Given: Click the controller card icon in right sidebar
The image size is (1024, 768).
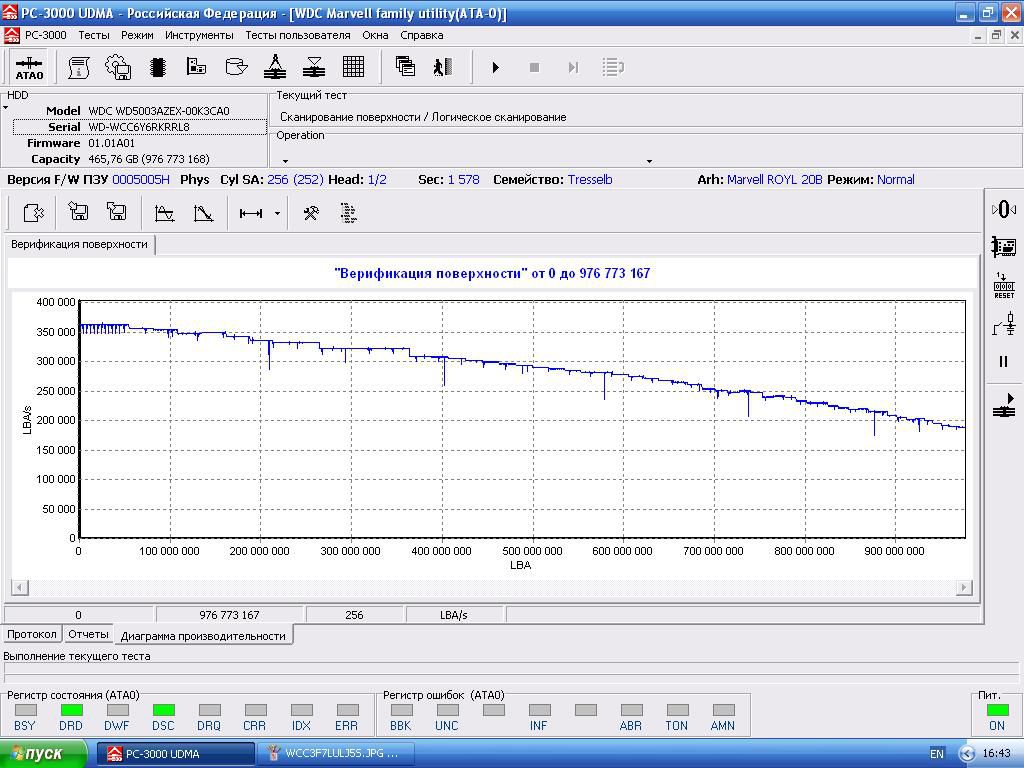Looking at the screenshot, I should coord(1004,247).
